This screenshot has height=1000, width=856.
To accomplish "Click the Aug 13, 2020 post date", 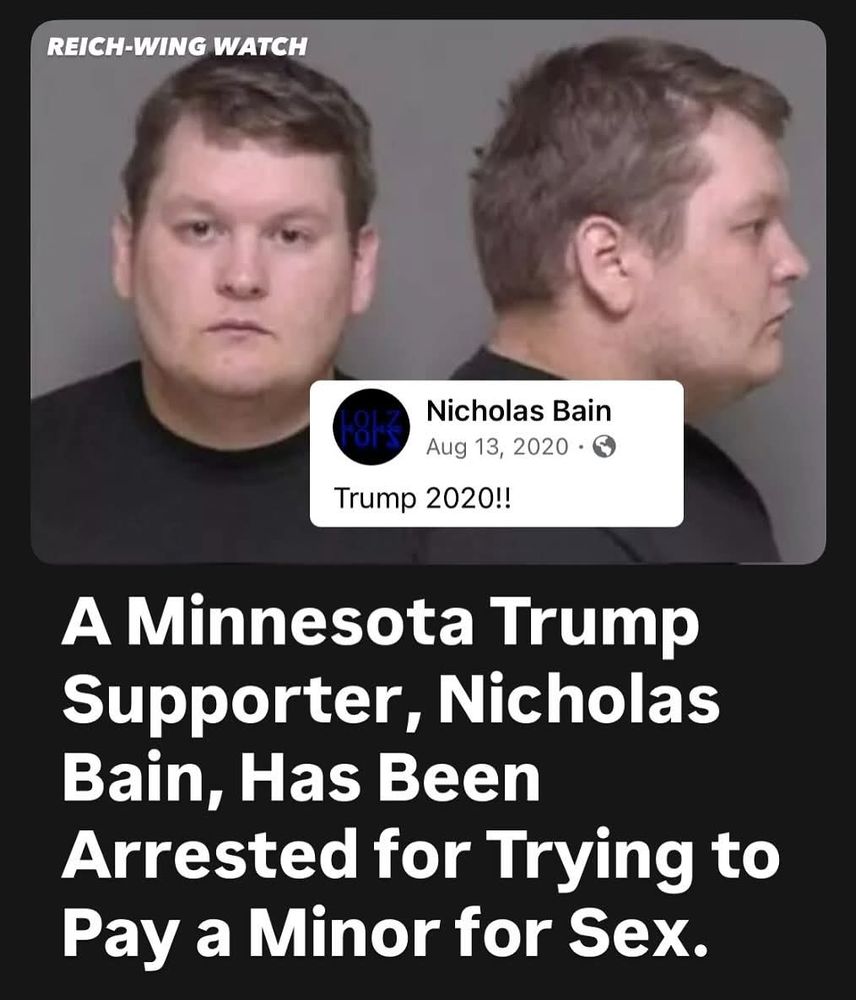I will (497, 447).
